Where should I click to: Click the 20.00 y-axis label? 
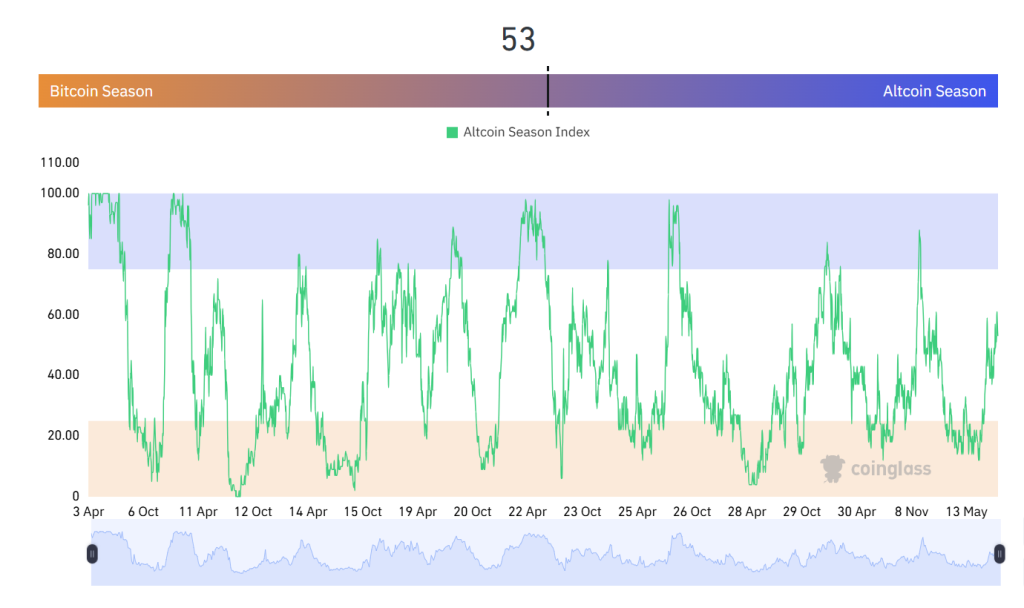pos(64,435)
